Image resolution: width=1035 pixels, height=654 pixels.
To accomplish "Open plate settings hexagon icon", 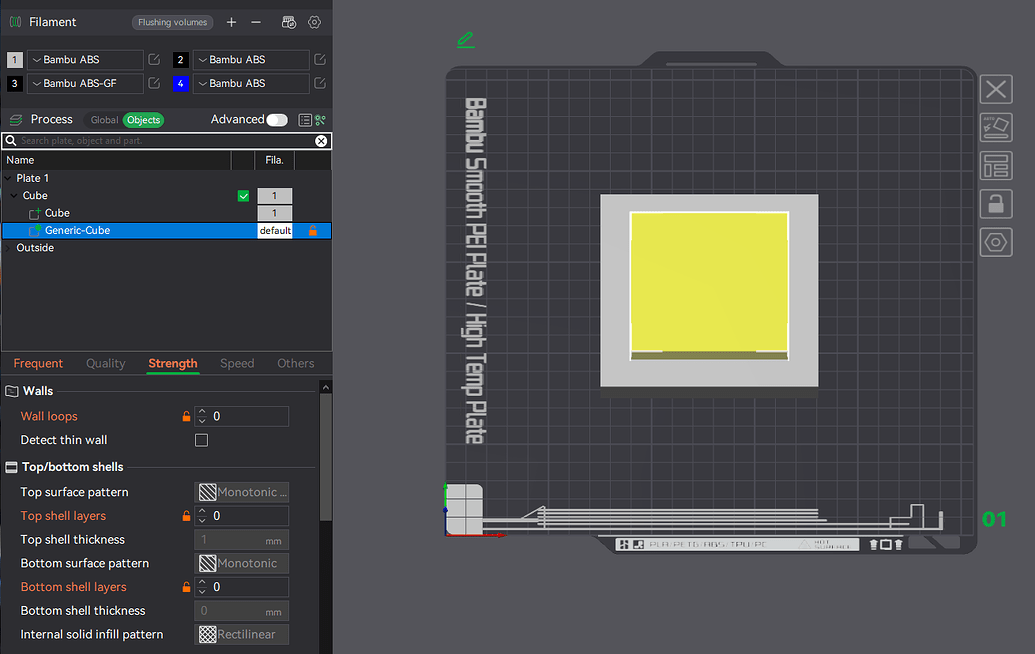I will coord(996,242).
